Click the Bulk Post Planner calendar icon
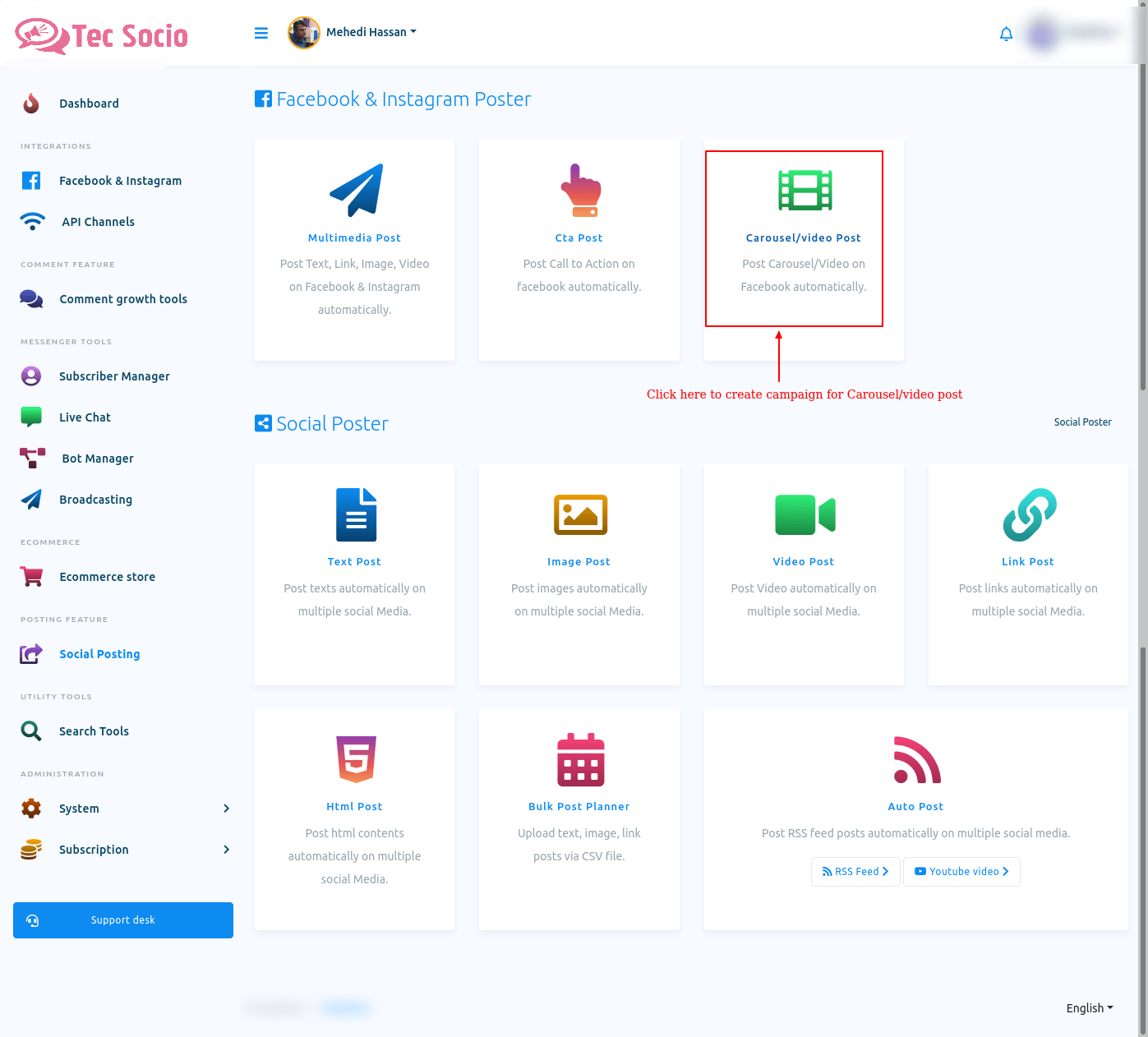1148x1037 pixels. (x=580, y=759)
